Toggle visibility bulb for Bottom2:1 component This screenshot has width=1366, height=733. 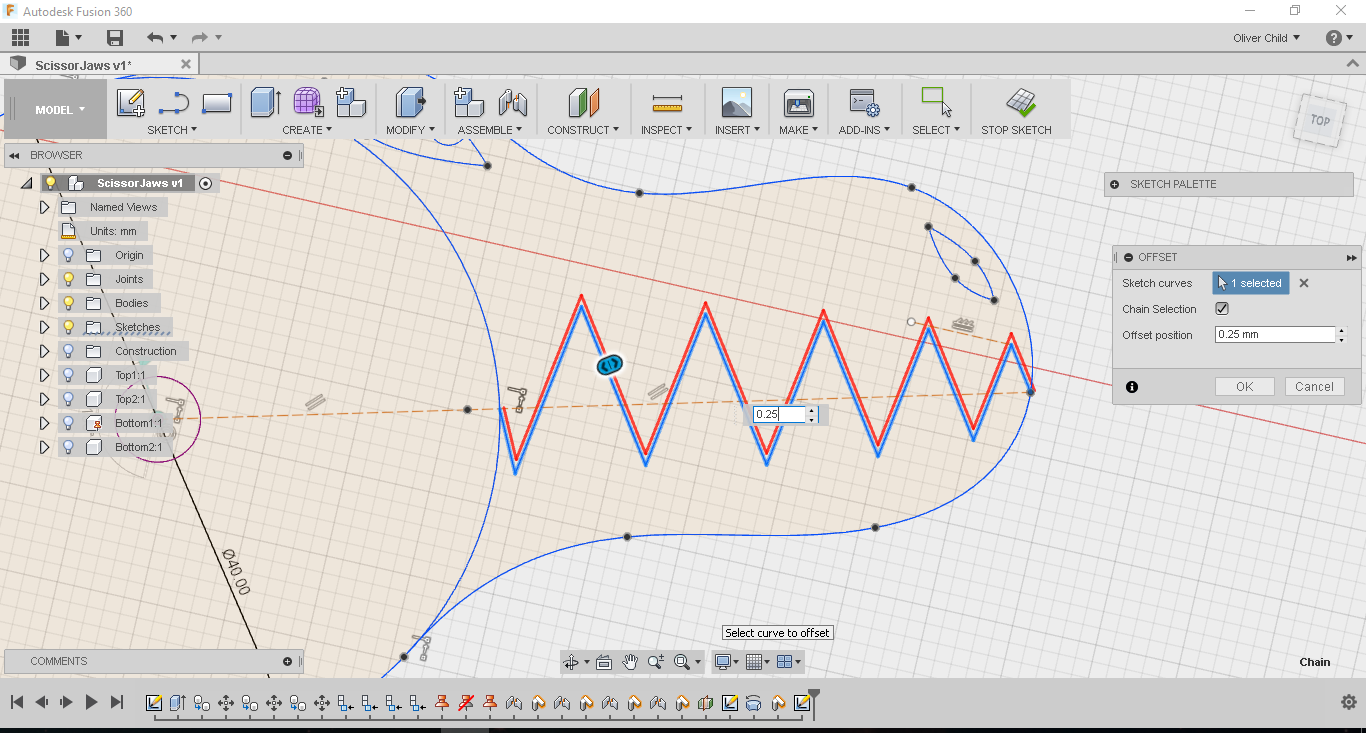point(68,447)
